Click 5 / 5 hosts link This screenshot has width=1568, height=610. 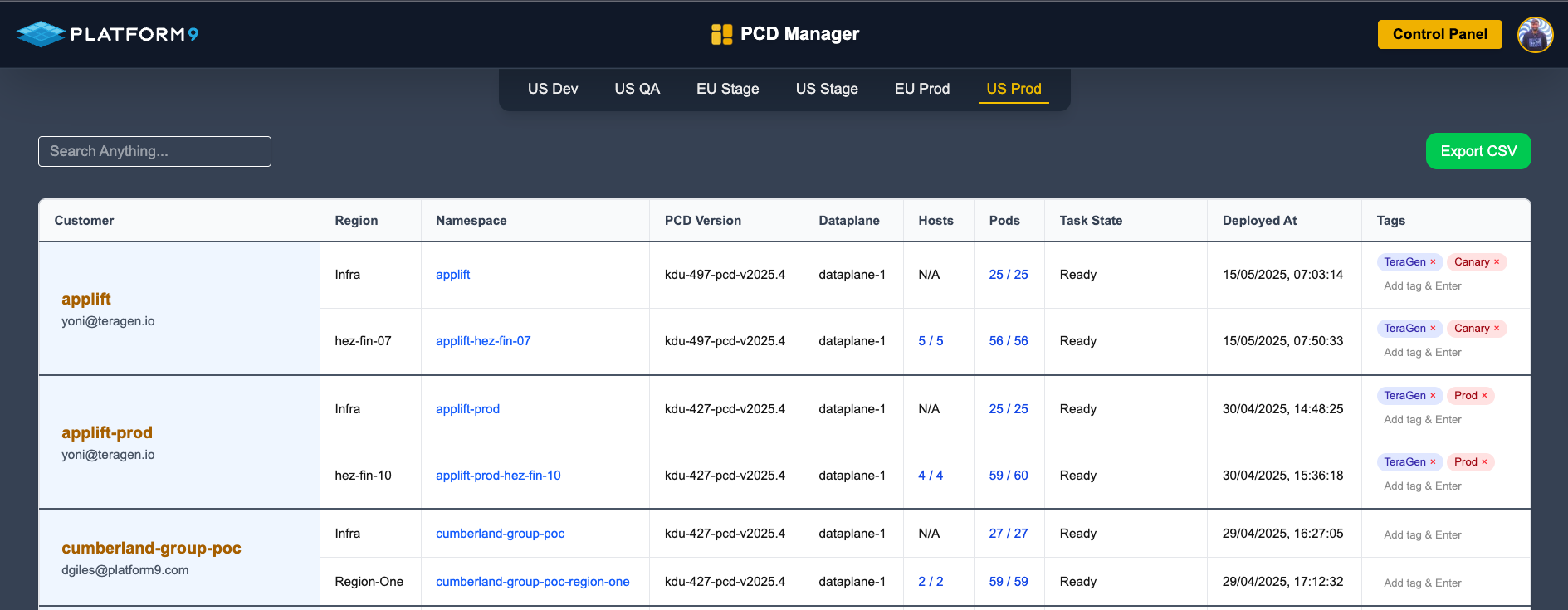[931, 341]
